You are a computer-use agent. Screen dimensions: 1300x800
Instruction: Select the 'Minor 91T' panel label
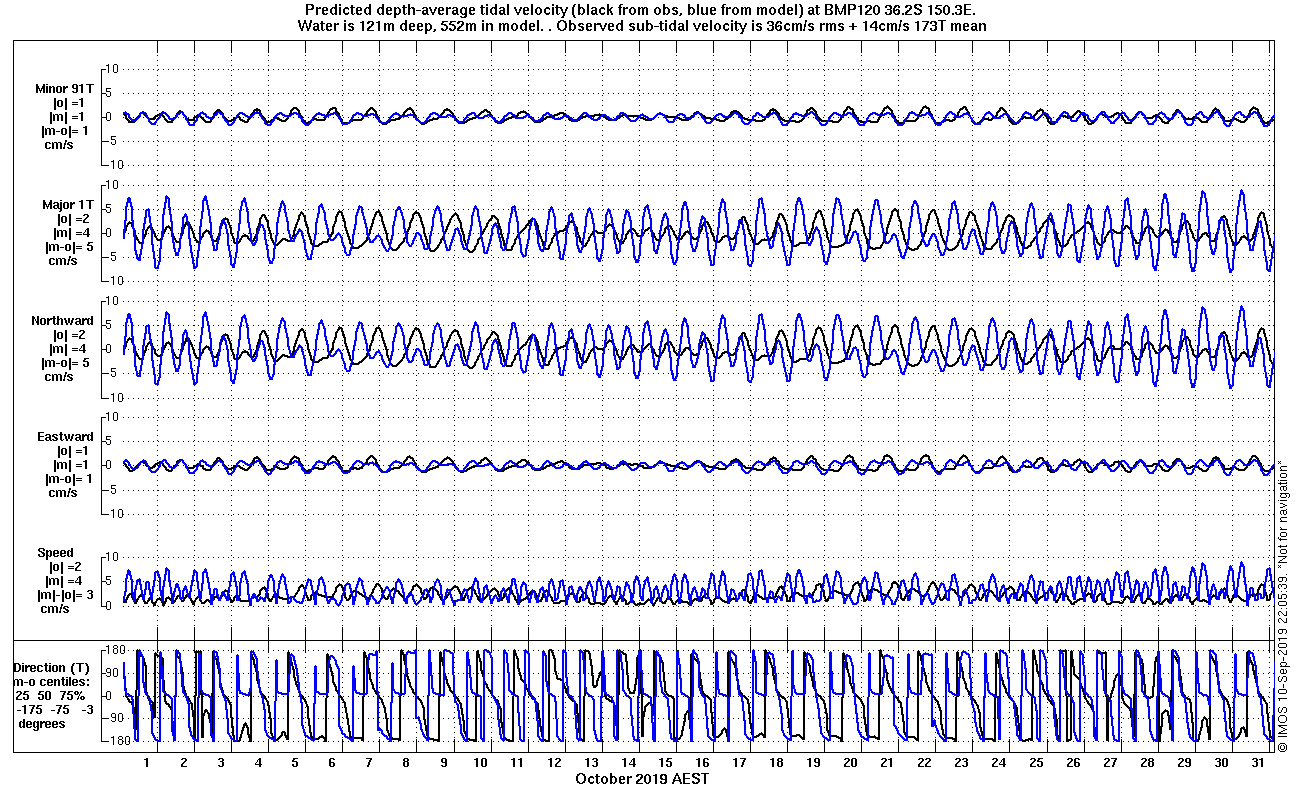pos(66,89)
